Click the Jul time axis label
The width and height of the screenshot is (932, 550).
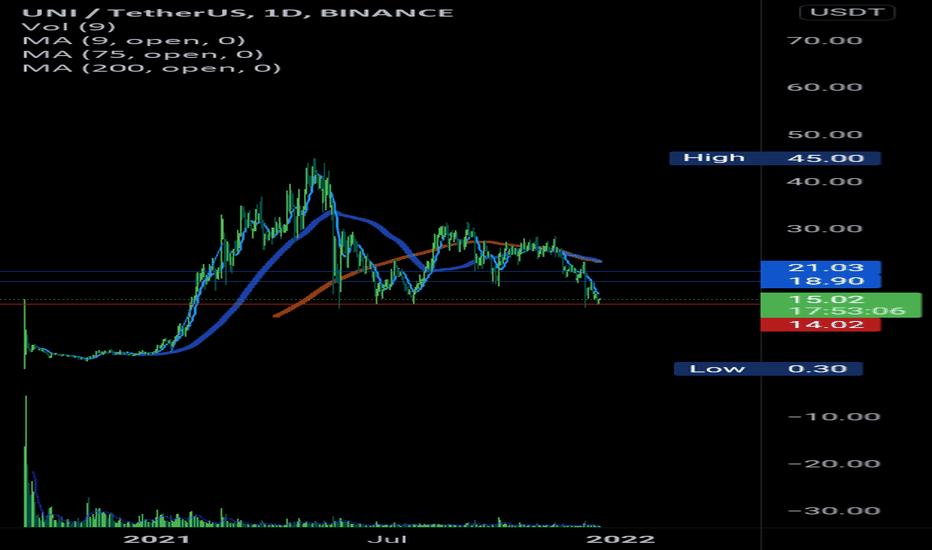point(387,539)
